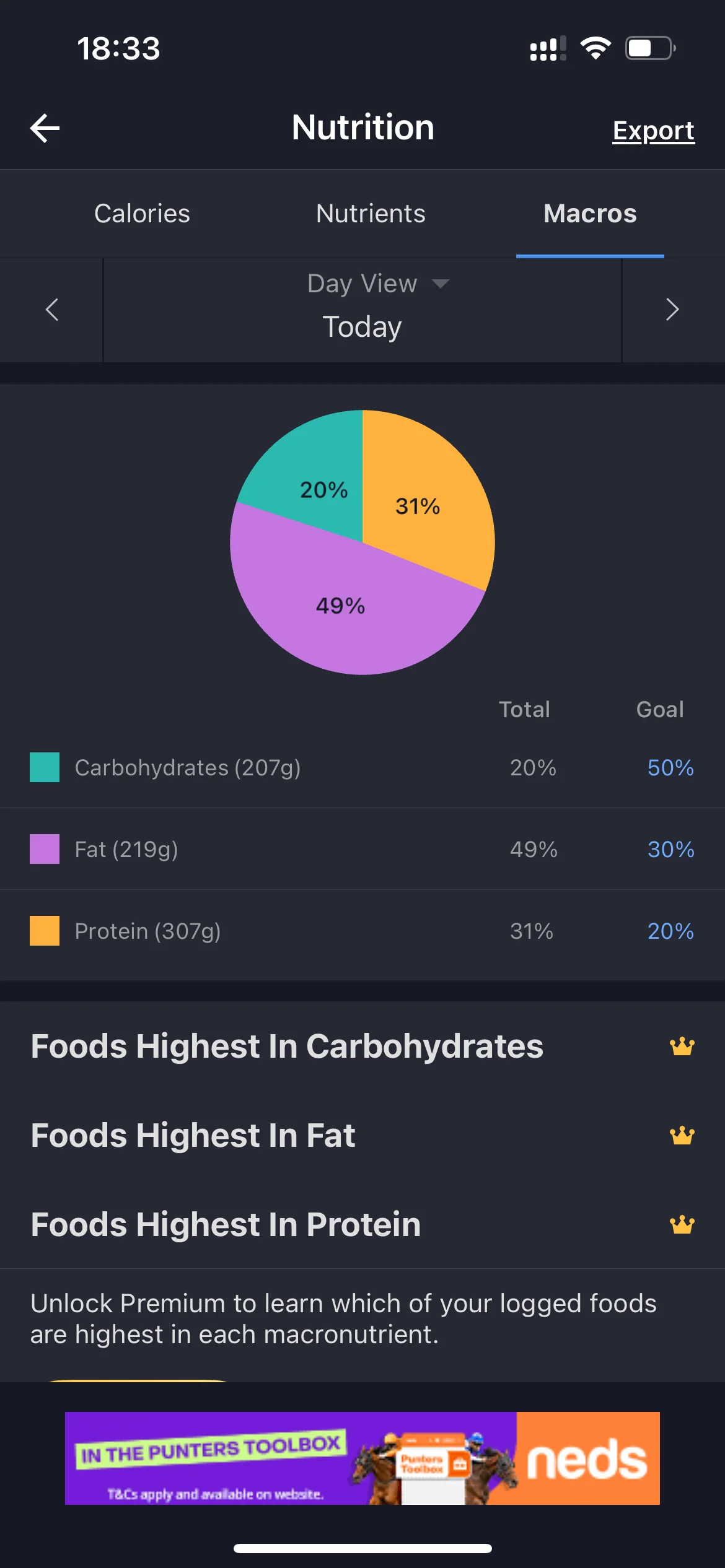Tap the battery indicator icon
The height and width of the screenshot is (1568, 725).
pyautogui.click(x=650, y=48)
